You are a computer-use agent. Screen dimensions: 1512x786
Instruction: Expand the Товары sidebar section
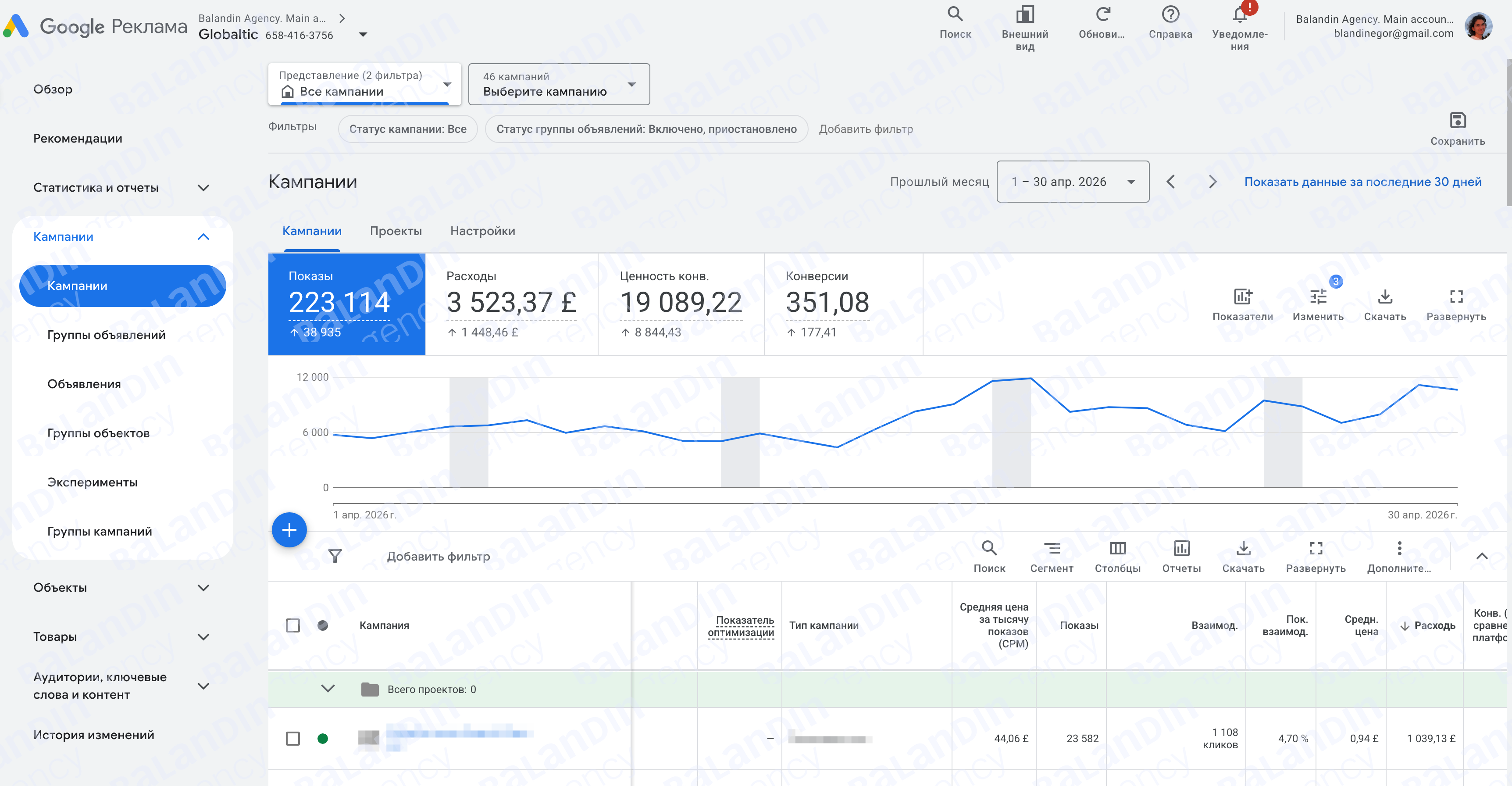203,637
